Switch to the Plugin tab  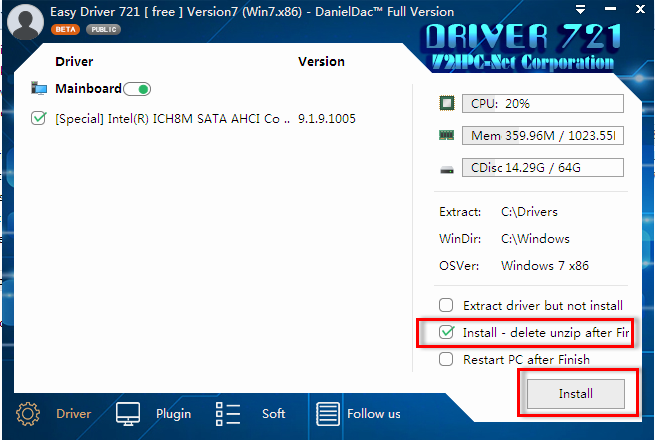173,414
